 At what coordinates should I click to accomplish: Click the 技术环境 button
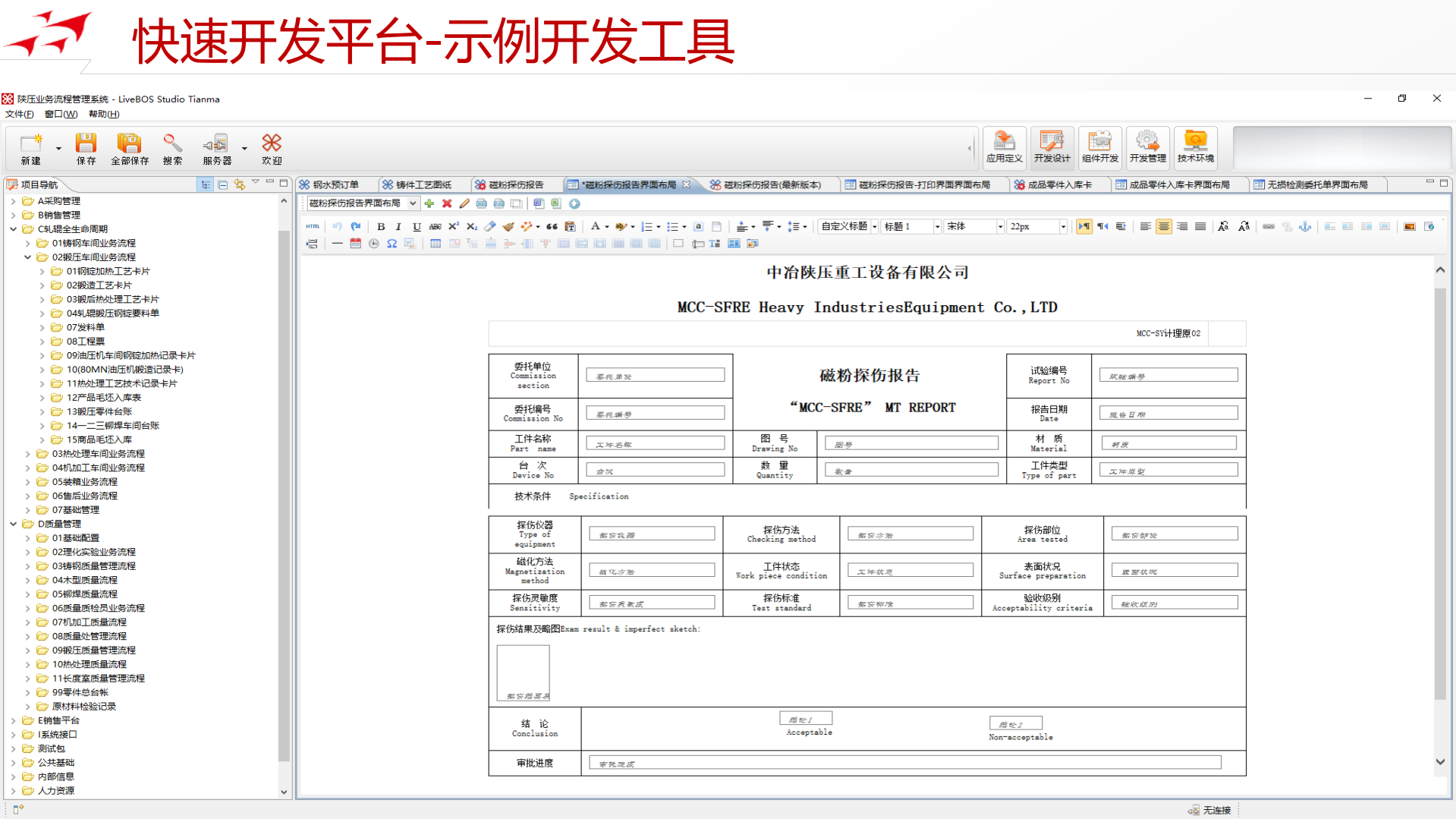[1196, 146]
